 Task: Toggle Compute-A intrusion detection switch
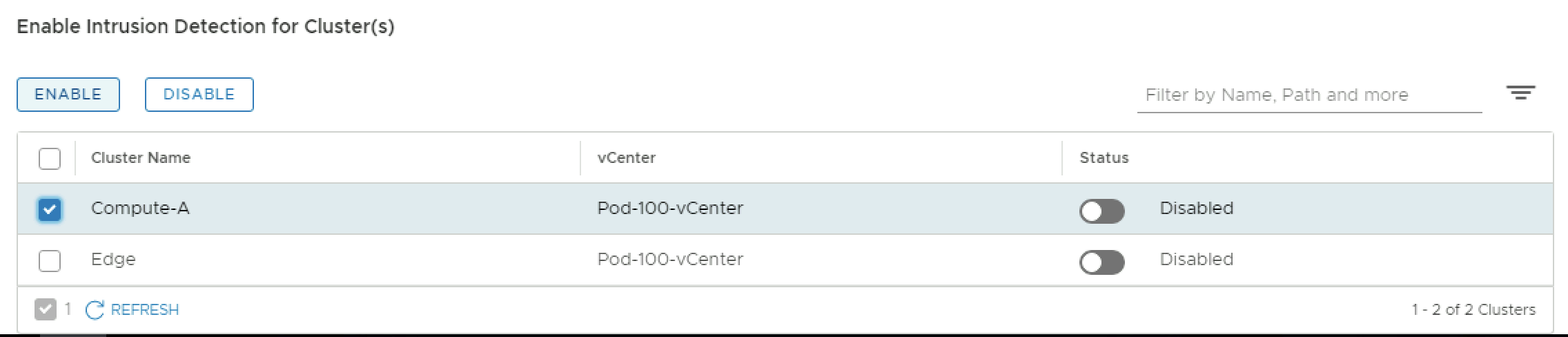pos(1101,211)
